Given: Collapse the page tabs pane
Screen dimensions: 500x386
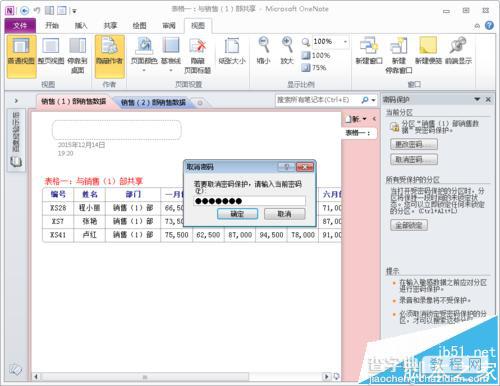Looking at the screenshot, I should 374,119.
